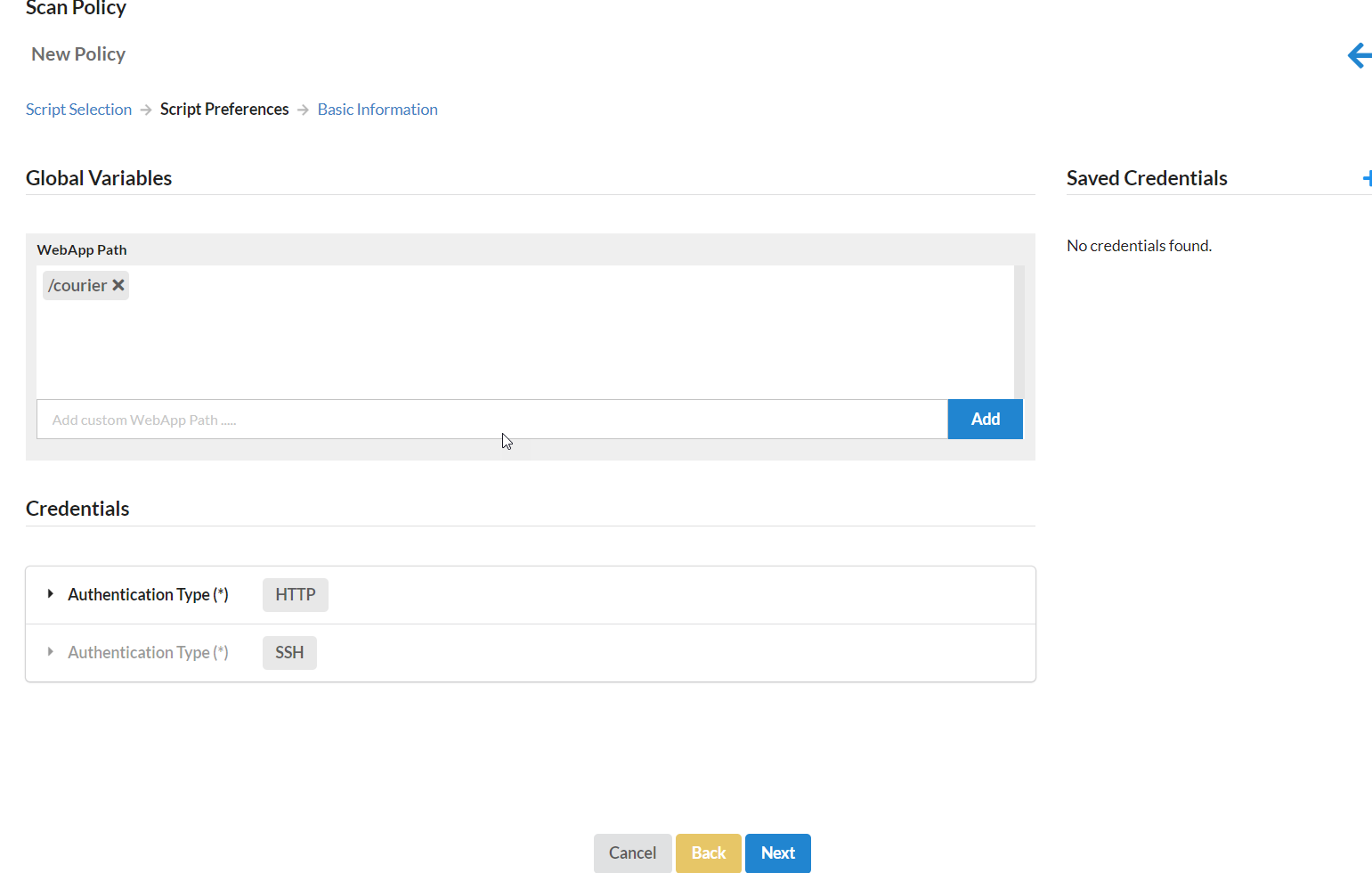
Task: Expand the SSH authentication type triangle
Action: click(51, 652)
